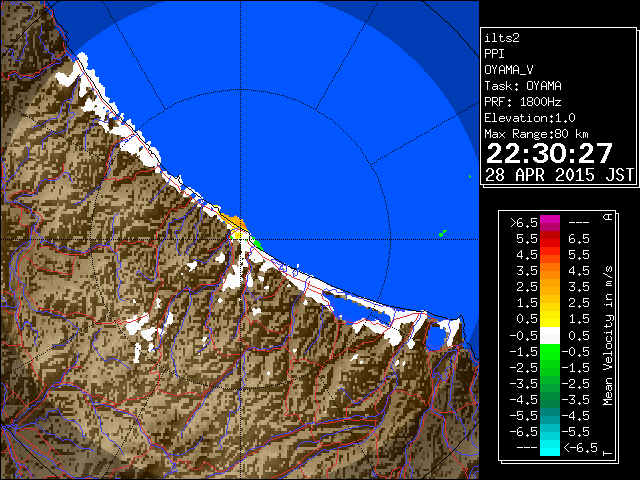Click the magenta swatch atop the velocity scale
The height and width of the screenshot is (480, 640).
[x=550, y=223]
